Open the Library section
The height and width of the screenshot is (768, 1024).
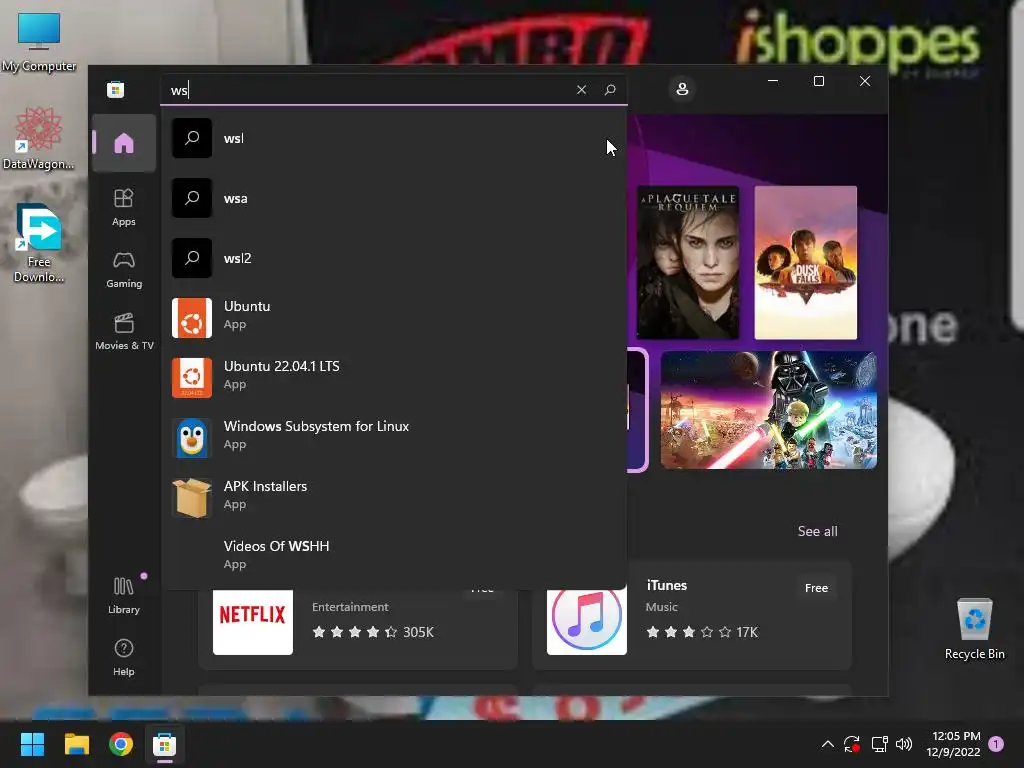(123, 595)
